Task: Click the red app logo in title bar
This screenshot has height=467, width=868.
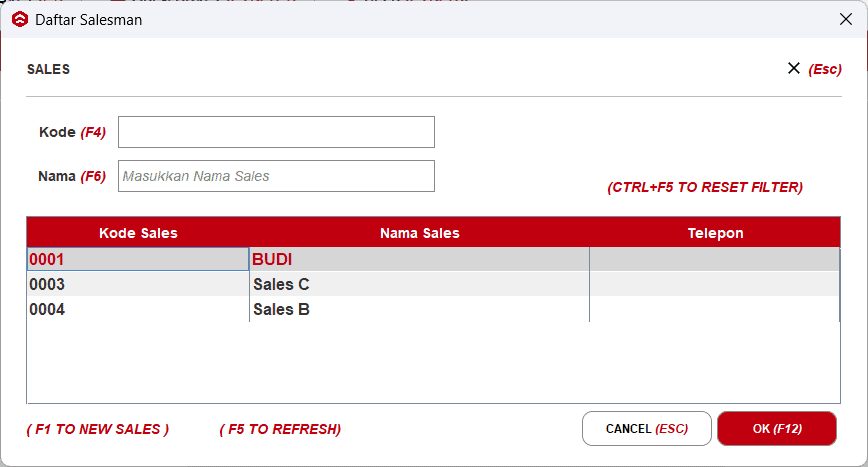Action: coord(20,19)
